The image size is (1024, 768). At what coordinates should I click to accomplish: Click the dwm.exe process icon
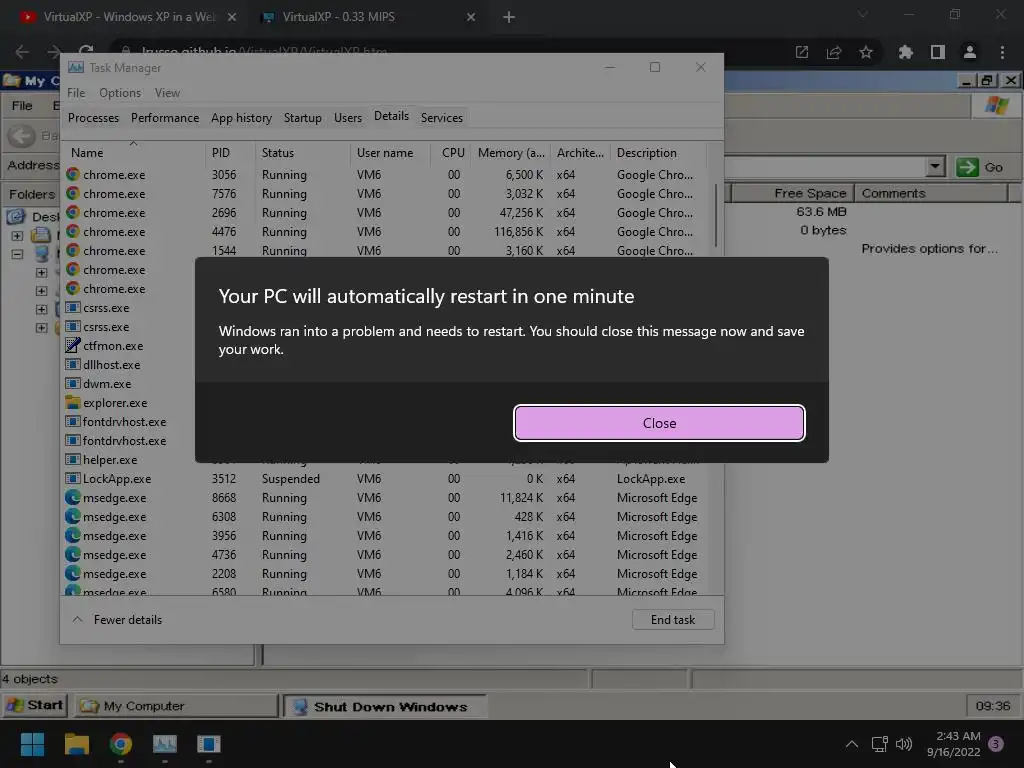click(72, 383)
